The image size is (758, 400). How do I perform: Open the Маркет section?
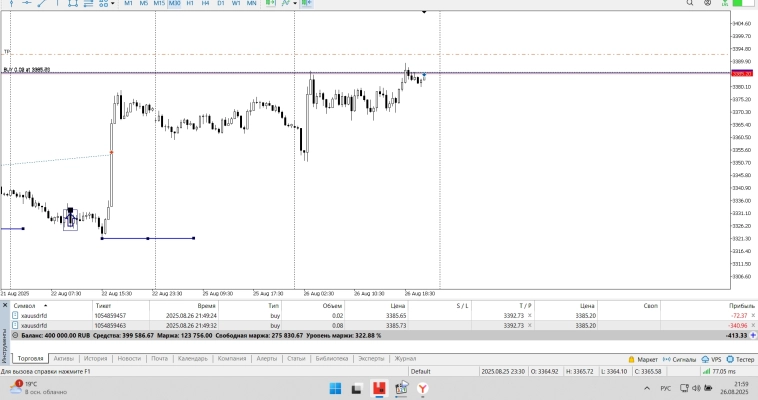(645, 358)
